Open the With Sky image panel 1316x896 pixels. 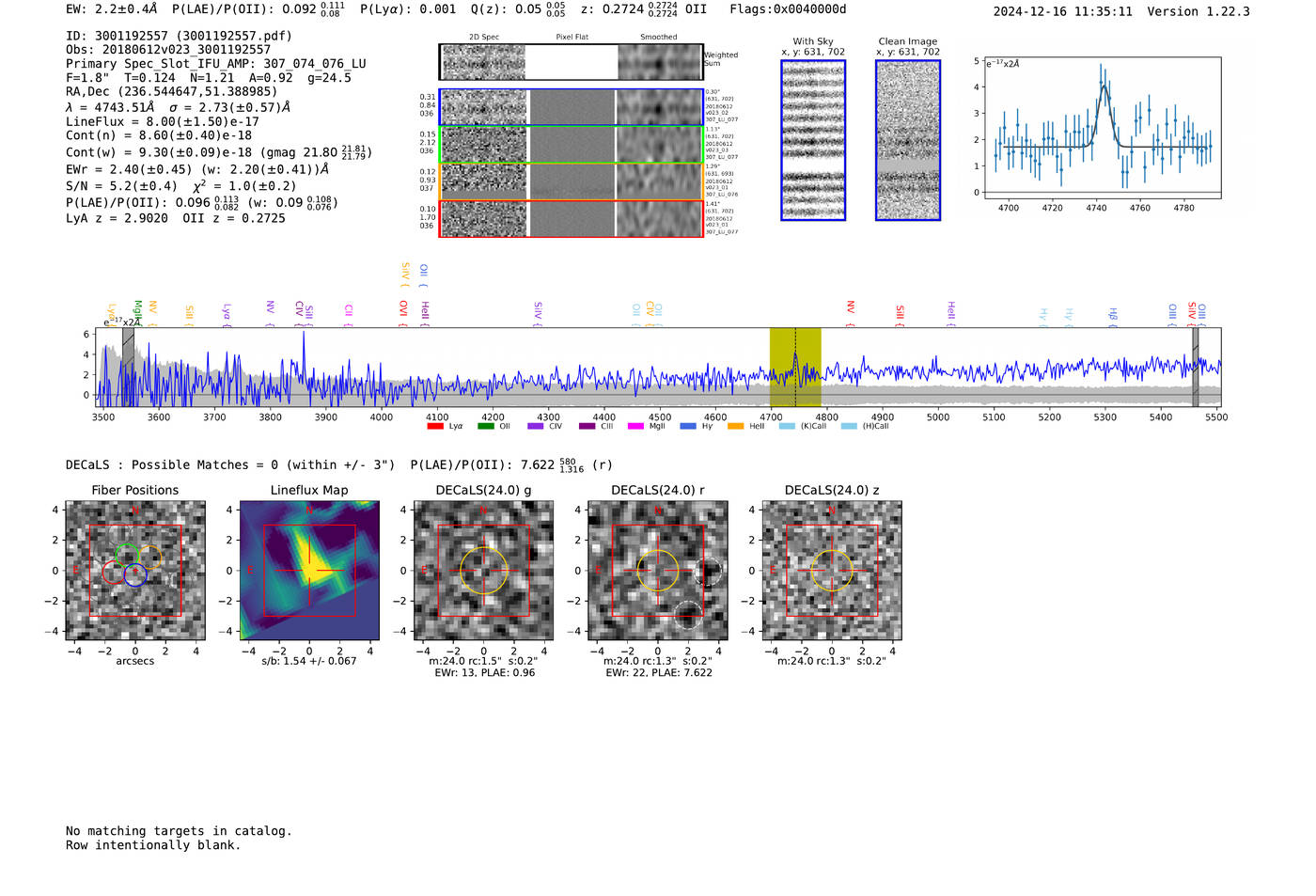click(x=813, y=140)
